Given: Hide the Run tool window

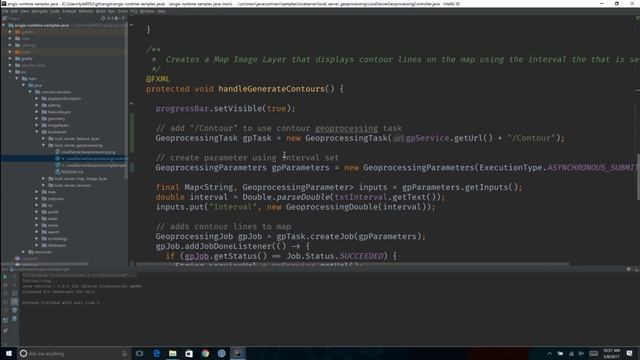Looking at the screenshot, I should pos(636,269).
